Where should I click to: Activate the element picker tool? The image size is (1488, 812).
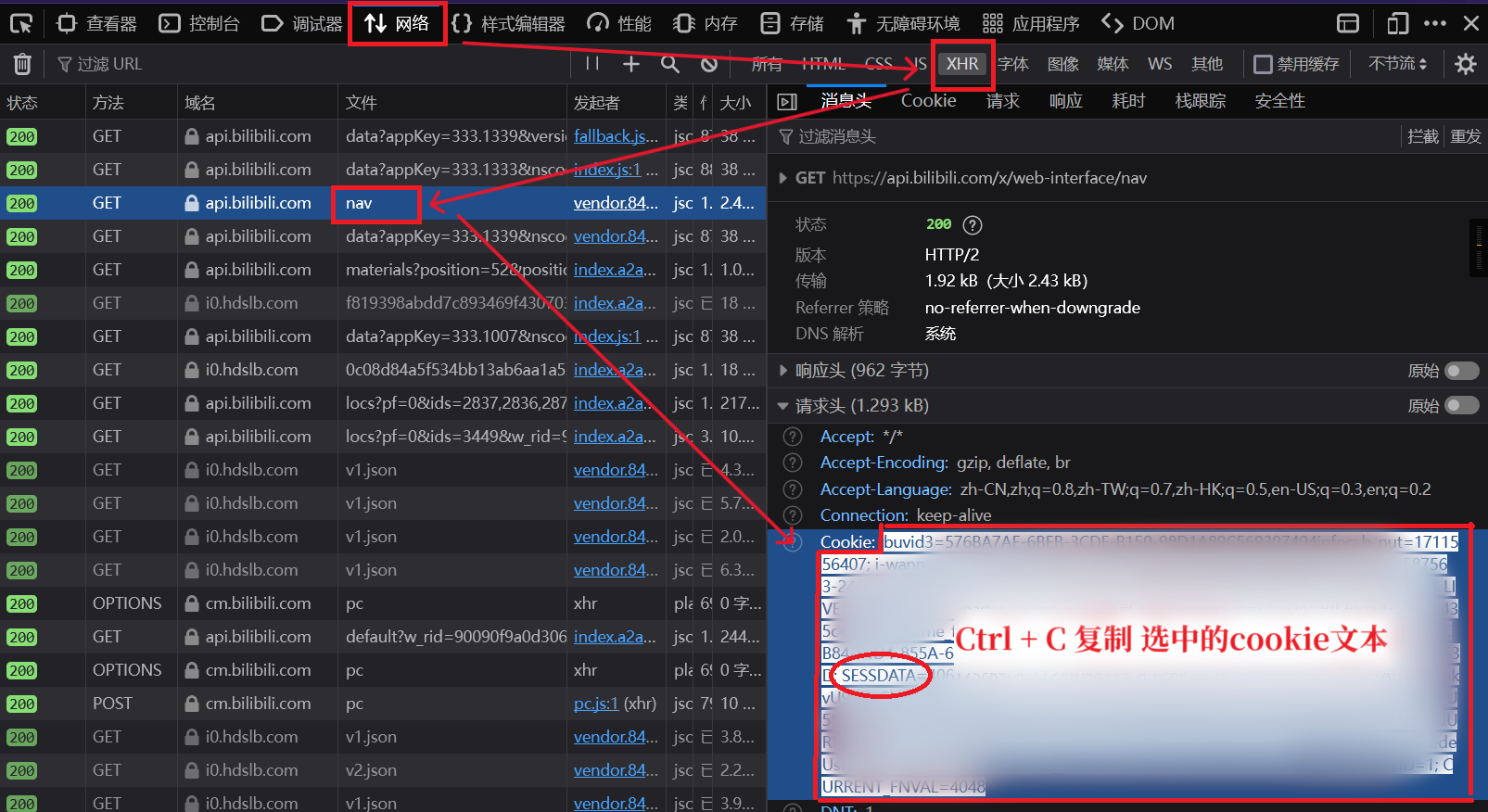point(20,23)
